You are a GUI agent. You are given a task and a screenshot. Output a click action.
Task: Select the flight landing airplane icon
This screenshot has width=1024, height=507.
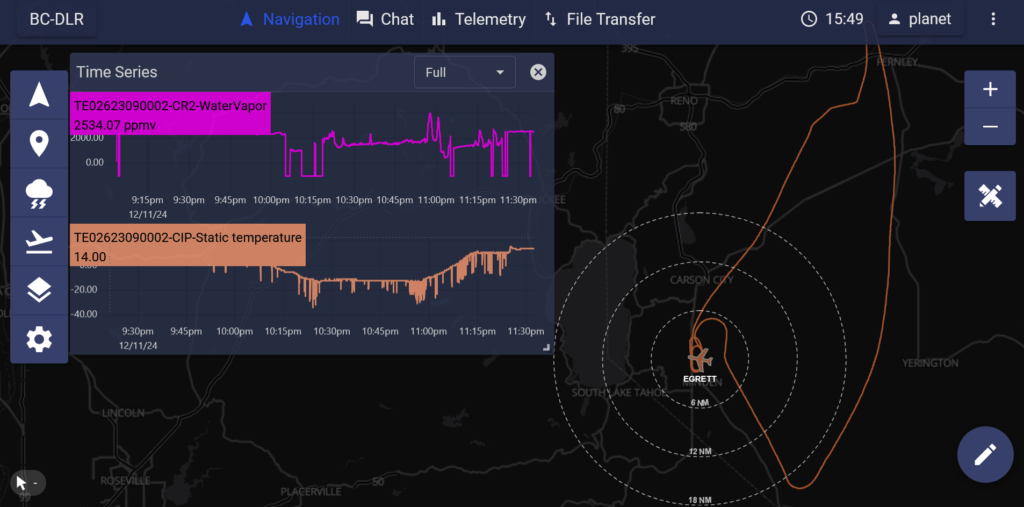pos(39,242)
